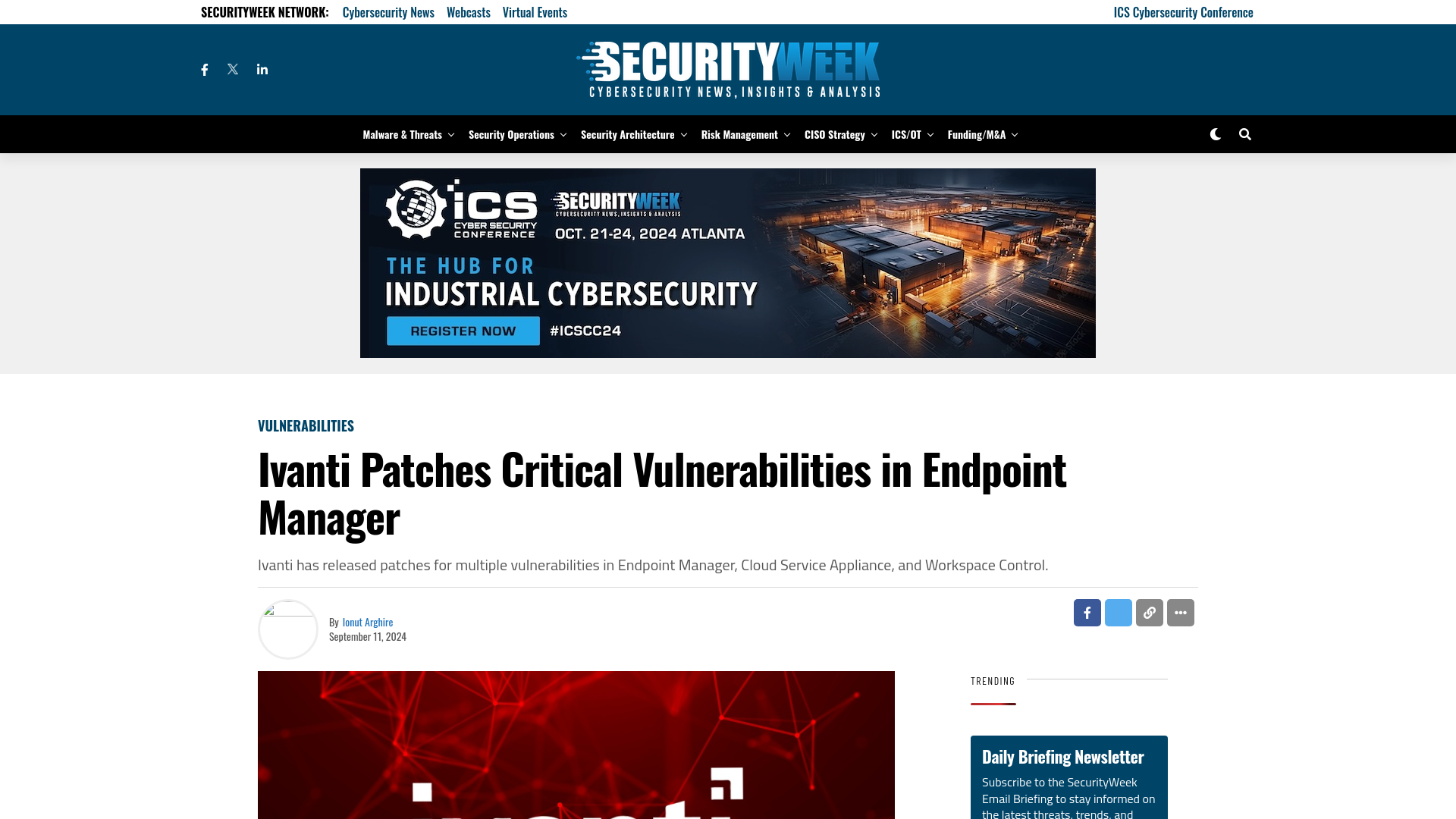Open the ICS/OT section expander
Viewport: 1456px width, 819px height.
[929, 134]
